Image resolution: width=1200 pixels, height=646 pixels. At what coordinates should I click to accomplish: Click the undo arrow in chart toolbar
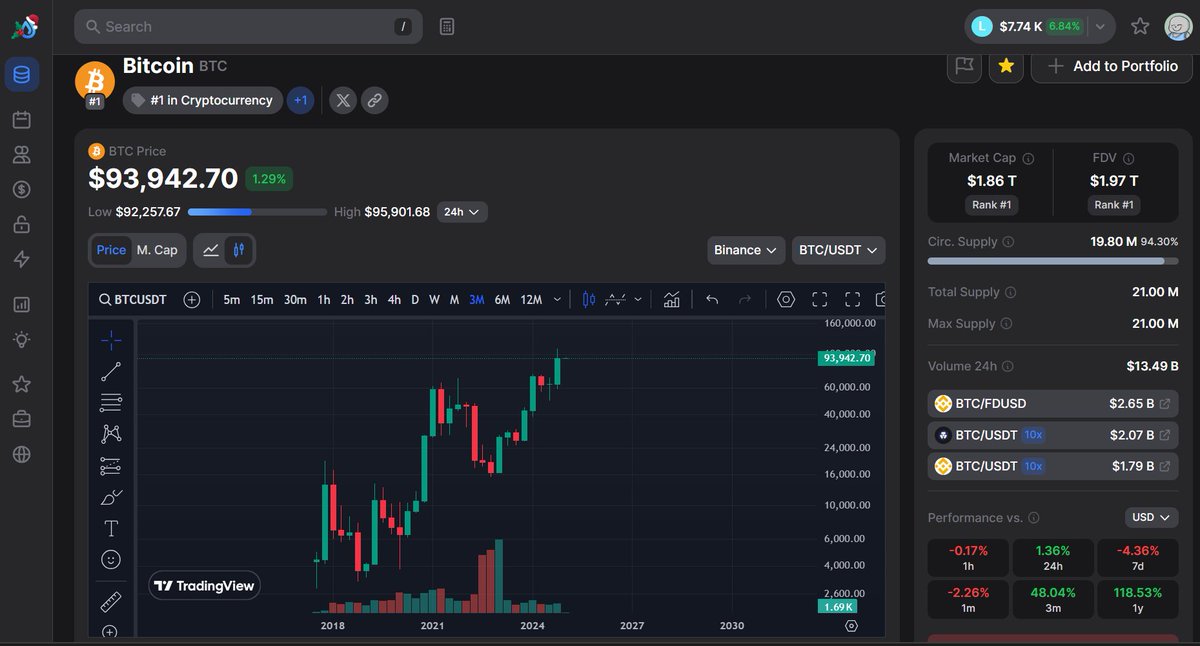pyautogui.click(x=712, y=299)
